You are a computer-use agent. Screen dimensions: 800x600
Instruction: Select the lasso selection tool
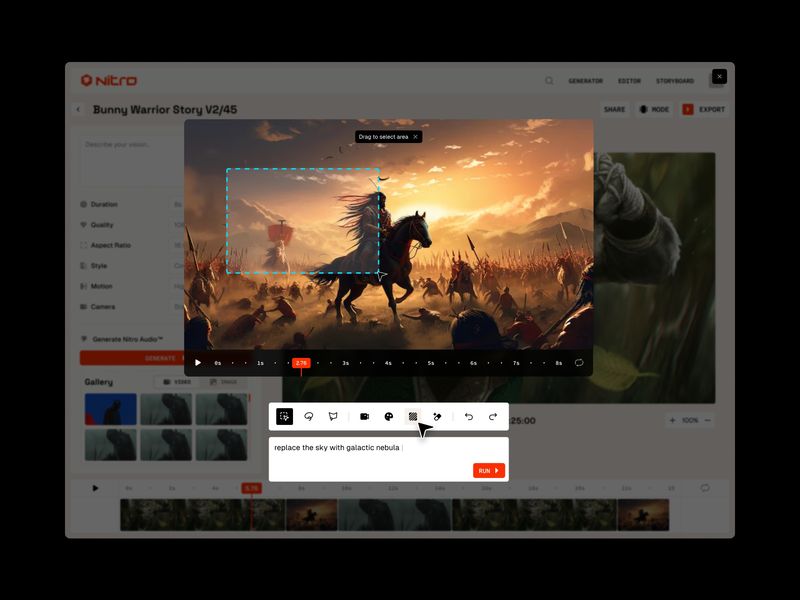pos(310,413)
